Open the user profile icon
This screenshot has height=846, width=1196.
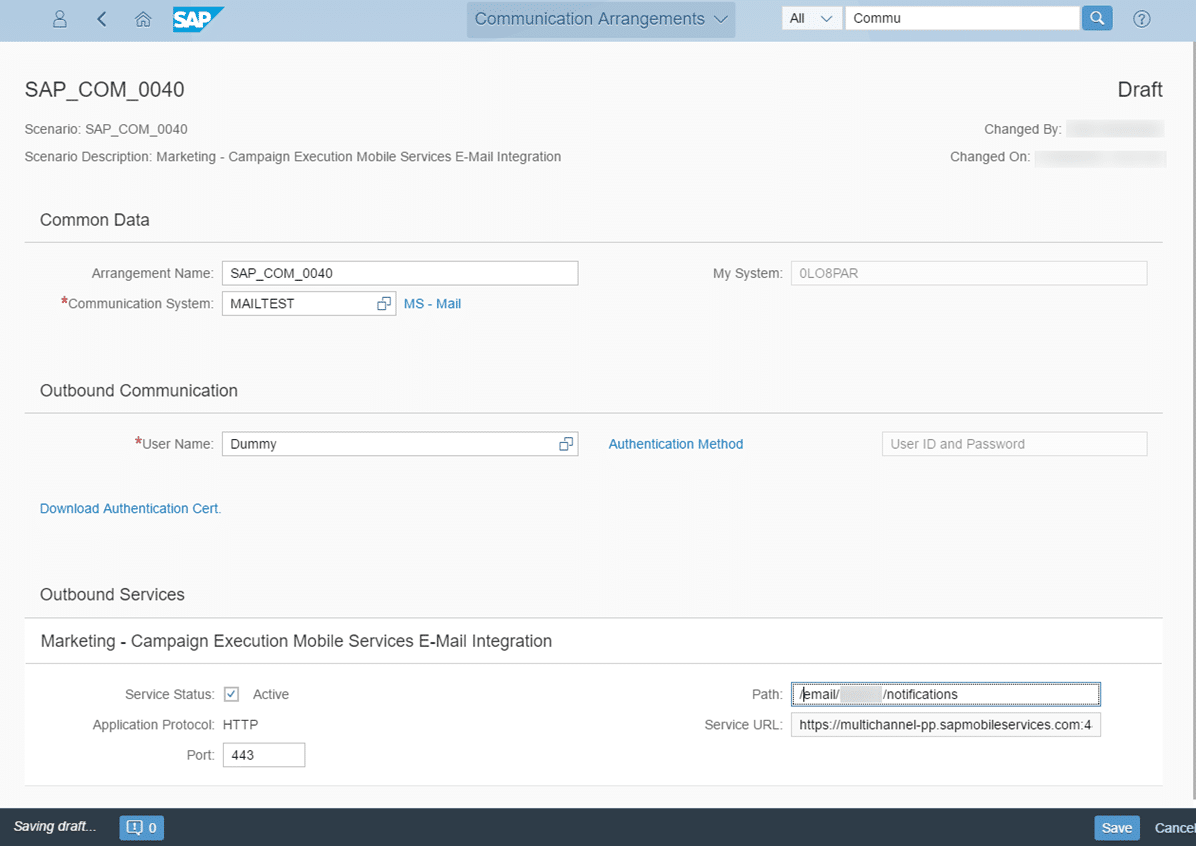click(60, 19)
